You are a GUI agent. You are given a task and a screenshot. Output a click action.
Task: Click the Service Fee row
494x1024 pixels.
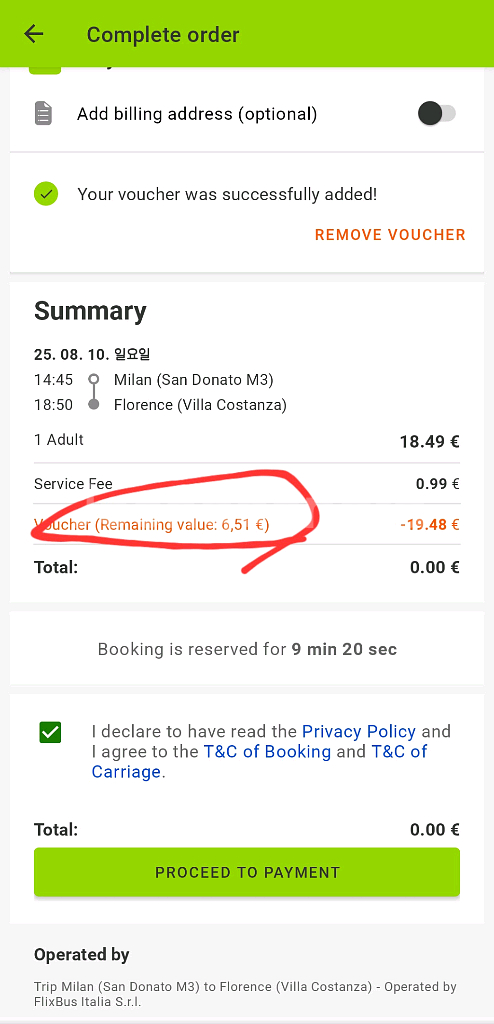click(x=247, y=484)
